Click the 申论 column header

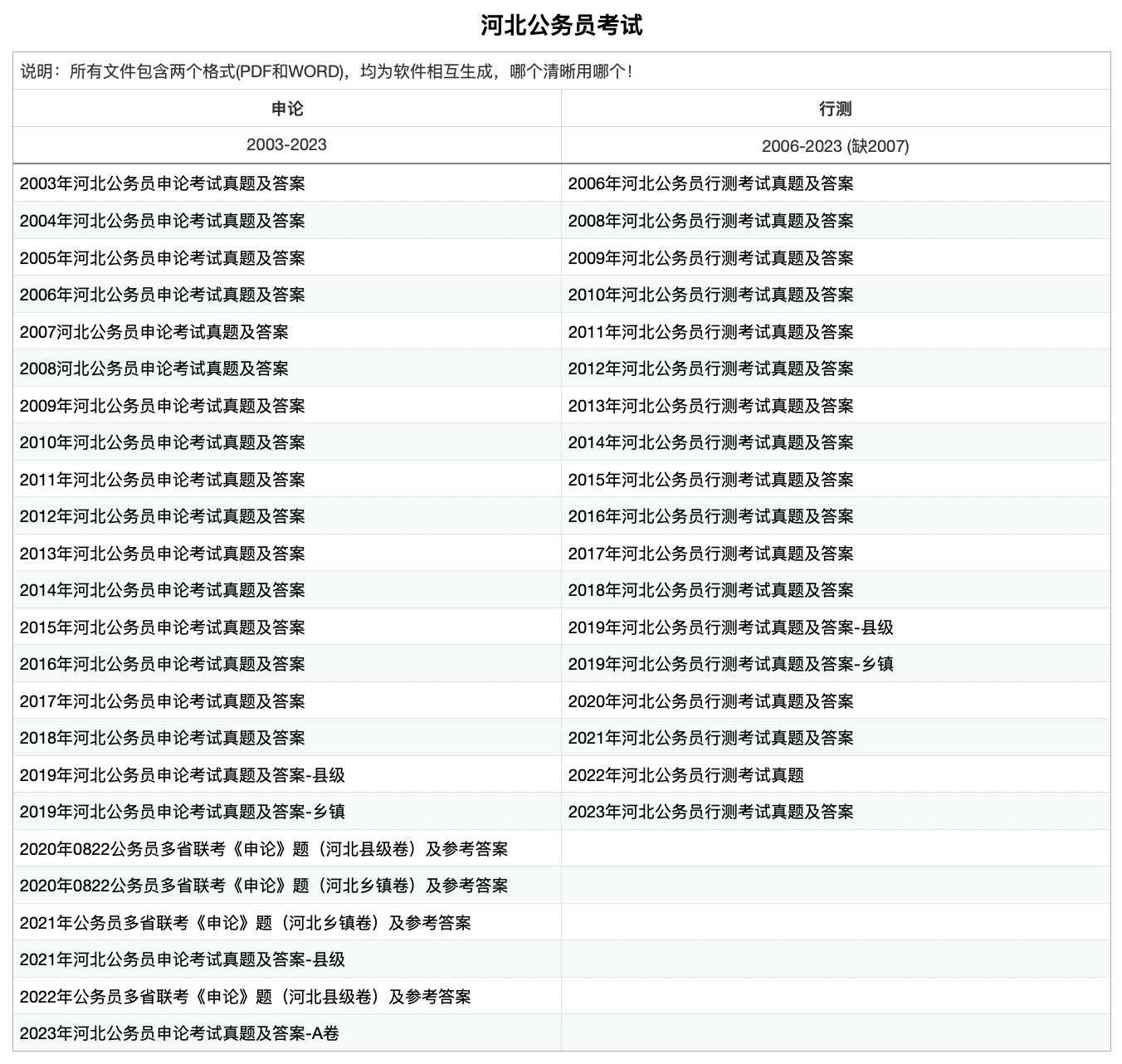(x=287, y=109)
